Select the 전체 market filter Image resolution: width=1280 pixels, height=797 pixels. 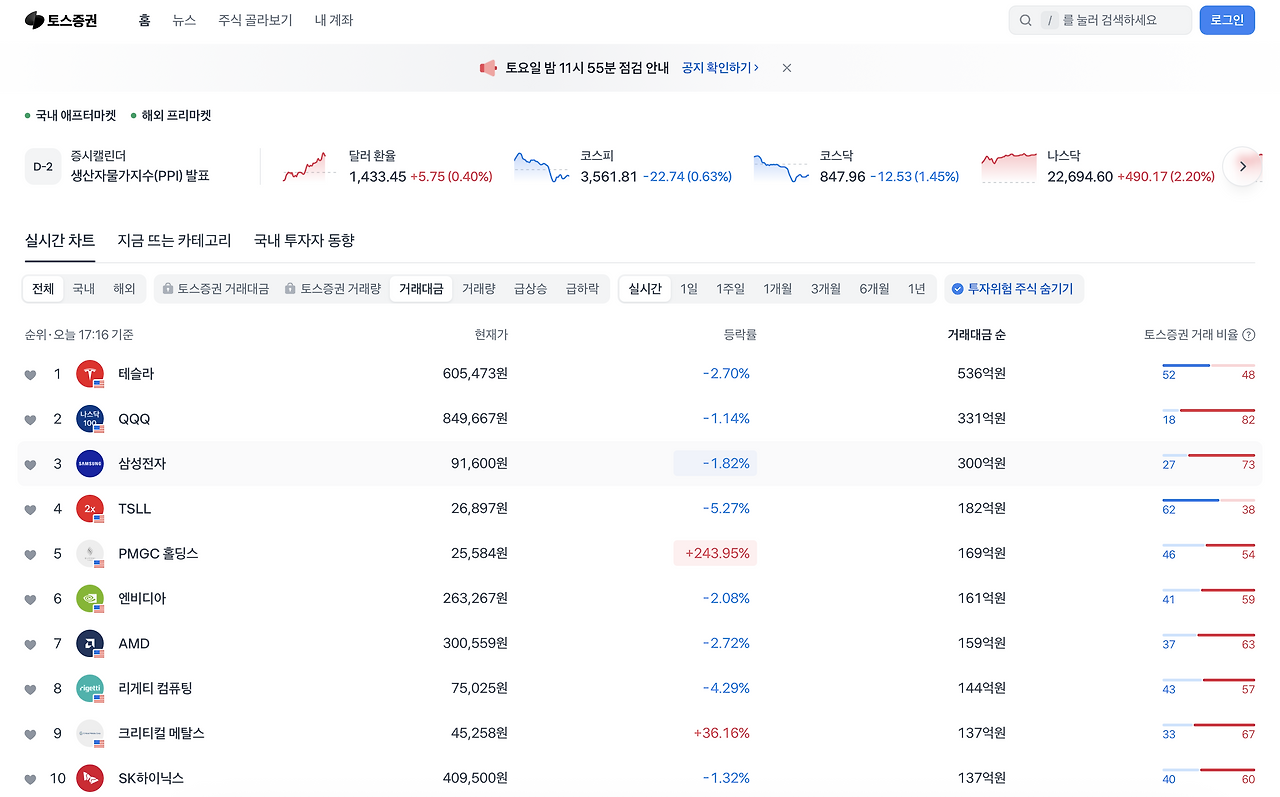(43, 289)
